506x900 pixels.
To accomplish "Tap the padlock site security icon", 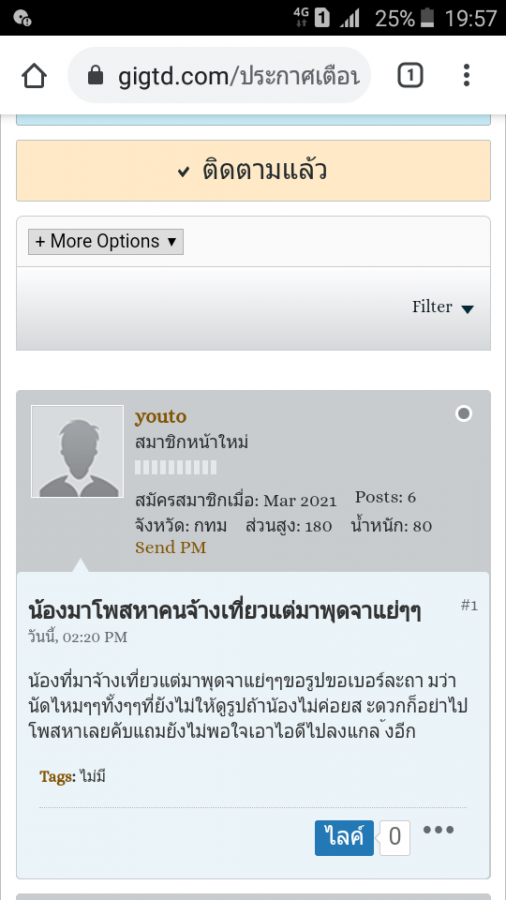I will coord(96,75).
